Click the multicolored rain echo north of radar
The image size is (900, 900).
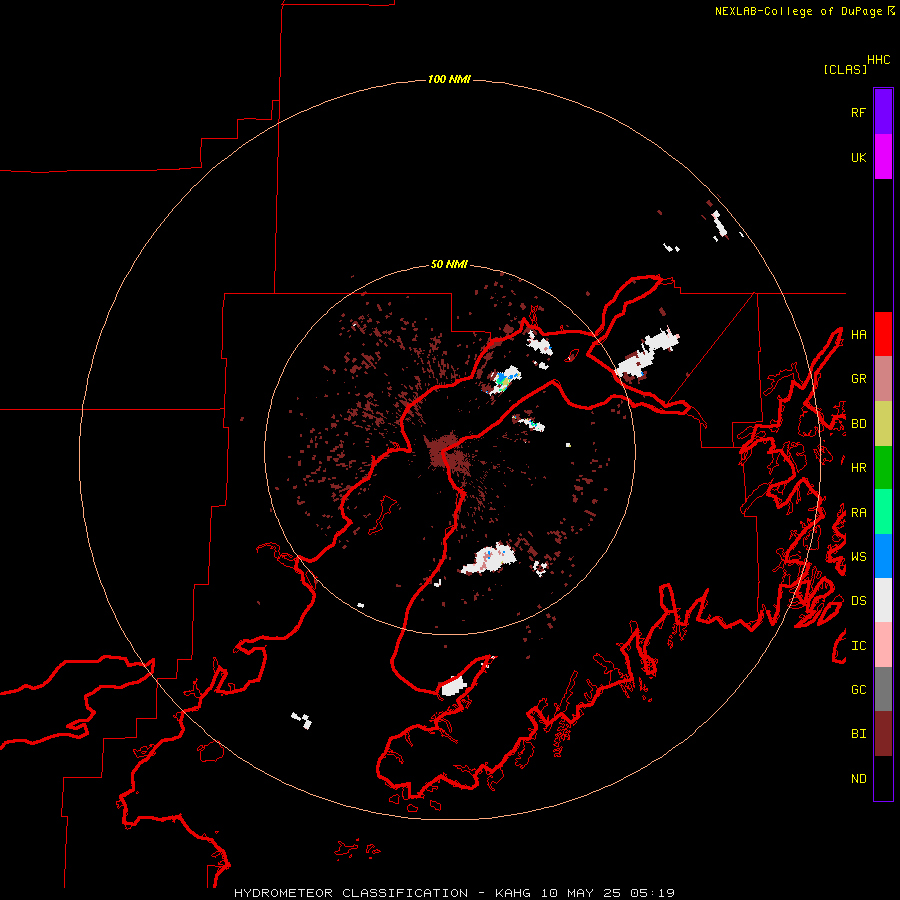(x=505, y=379)
